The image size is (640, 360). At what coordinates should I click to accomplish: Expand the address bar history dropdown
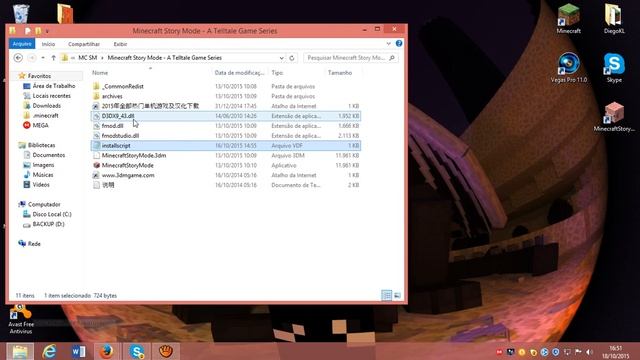pos(281,58)
